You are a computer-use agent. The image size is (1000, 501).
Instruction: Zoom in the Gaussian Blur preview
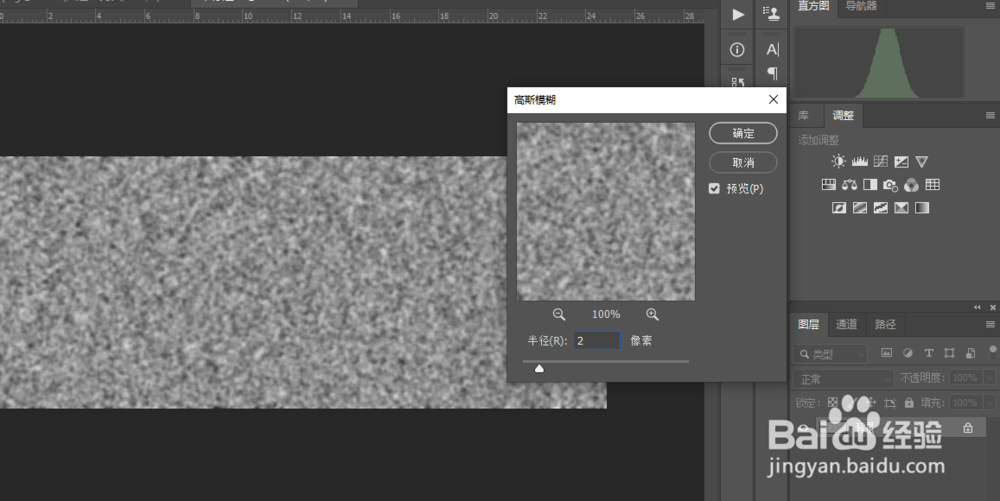click(652, 314)
